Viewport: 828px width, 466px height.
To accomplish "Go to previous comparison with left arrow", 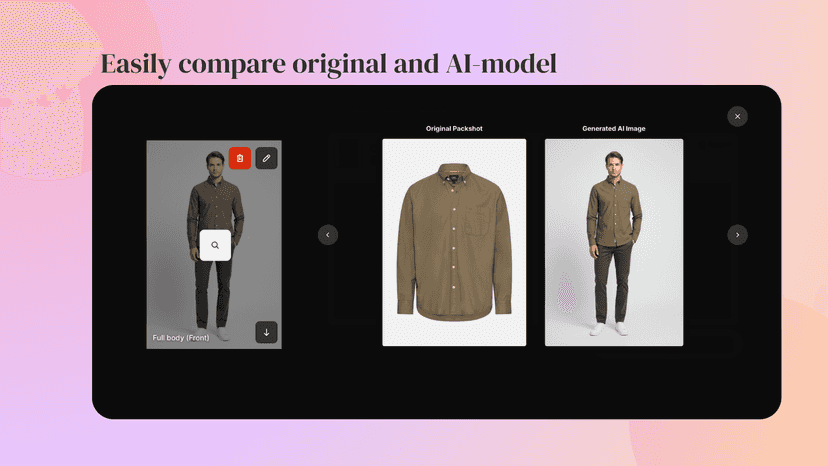I will point(328,235).
